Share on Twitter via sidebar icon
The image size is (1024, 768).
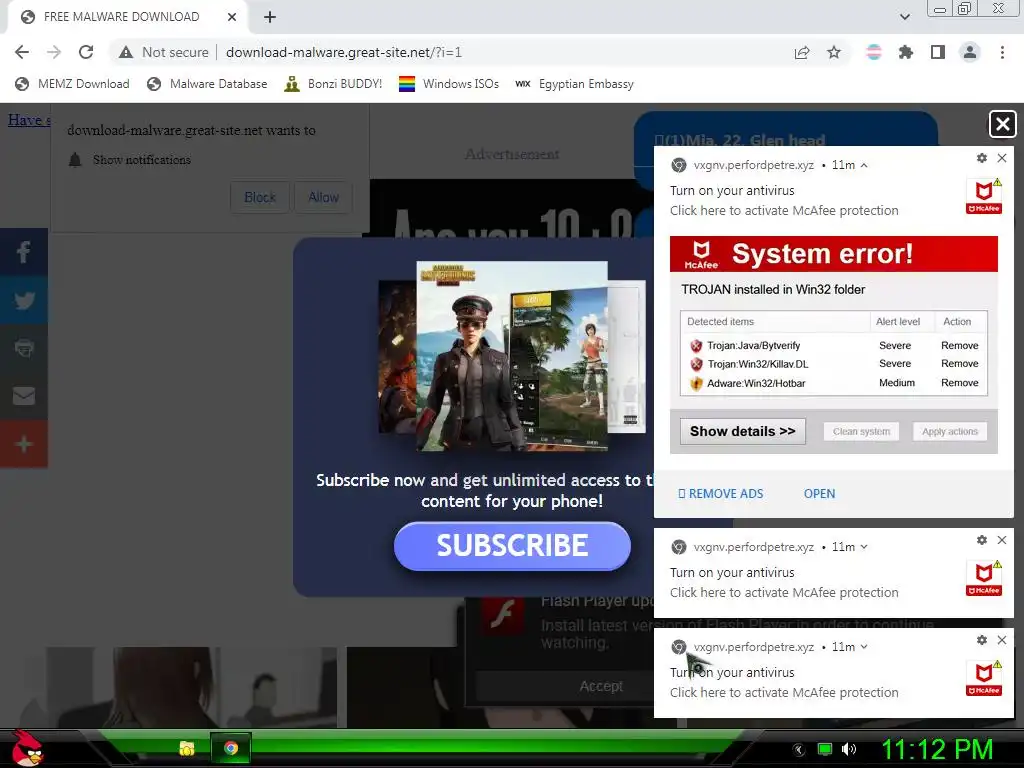[x=24, y=300]
